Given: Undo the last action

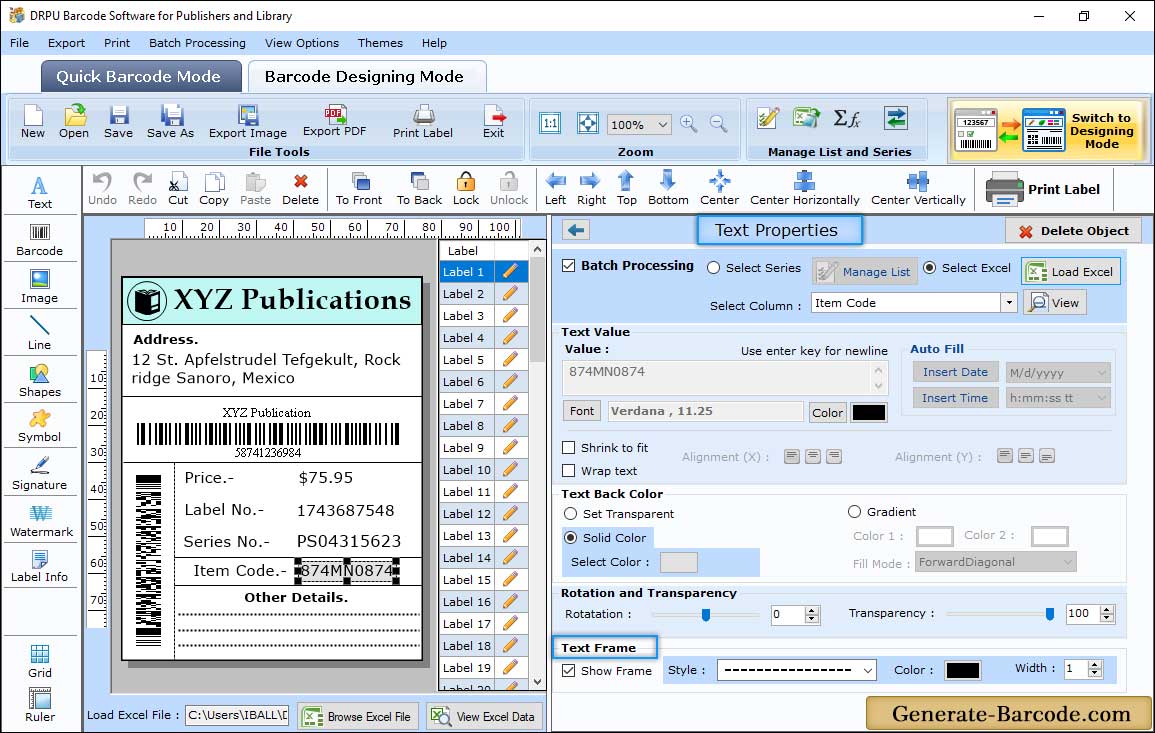Looking at the screenshot, I should point(102,189).
